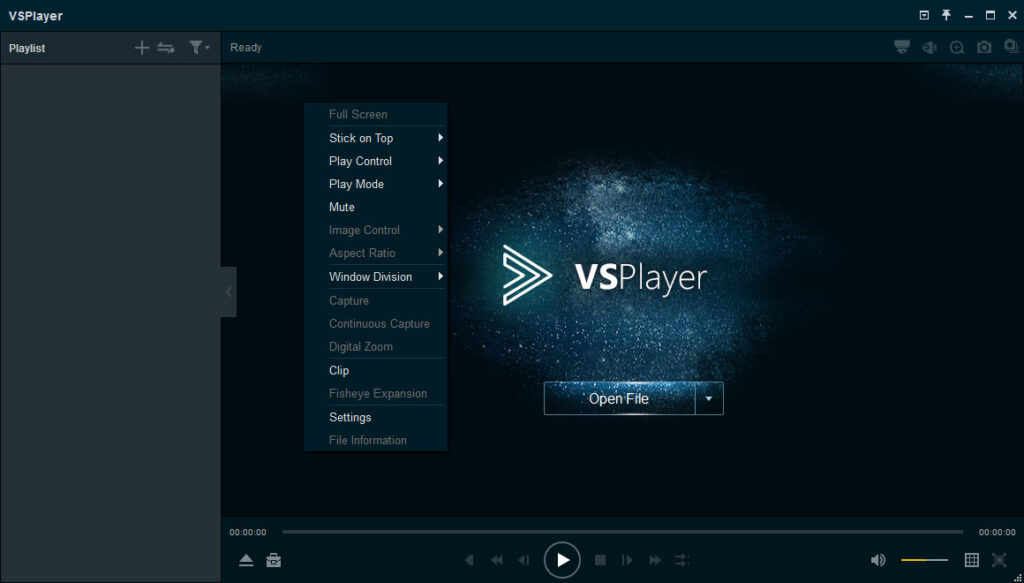Viewport: 1024px width, 583px height.
Task: Click the resize grip at bottom right corner
Action: tap(1017, 577)
